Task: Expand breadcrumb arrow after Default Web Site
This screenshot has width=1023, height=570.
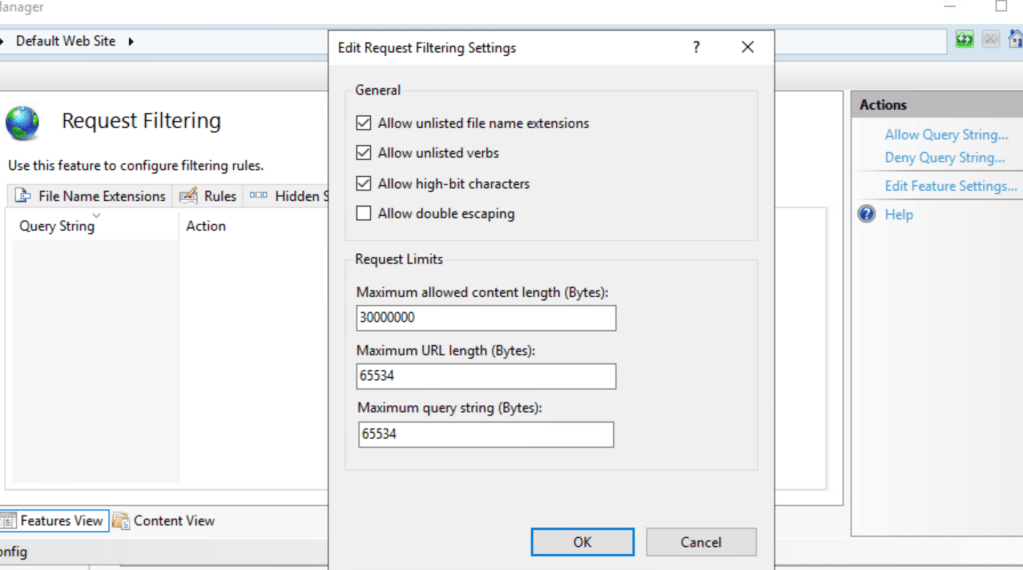Action: tap(131, 41)
